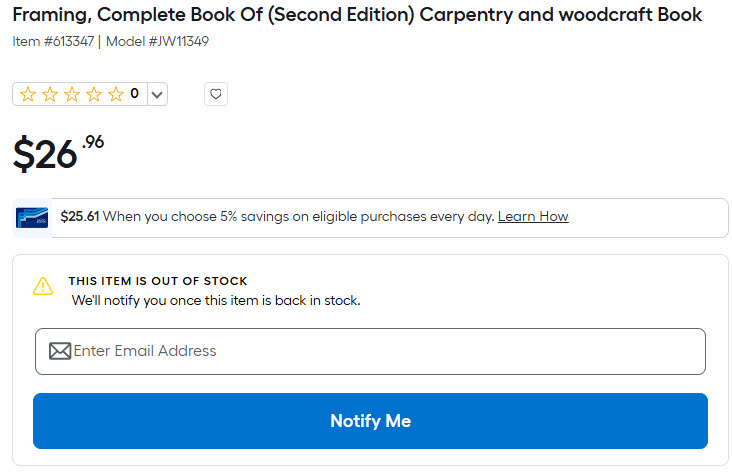Select the third rating star
This screenshot has width=732, height=472.
pyautogui.click(x=72, y=94)
